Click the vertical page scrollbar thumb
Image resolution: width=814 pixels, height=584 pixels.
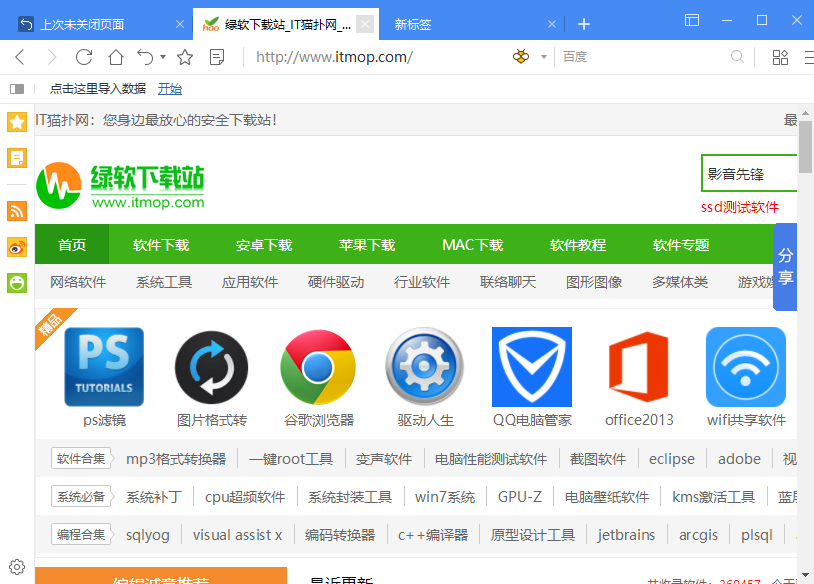point(805,146)
